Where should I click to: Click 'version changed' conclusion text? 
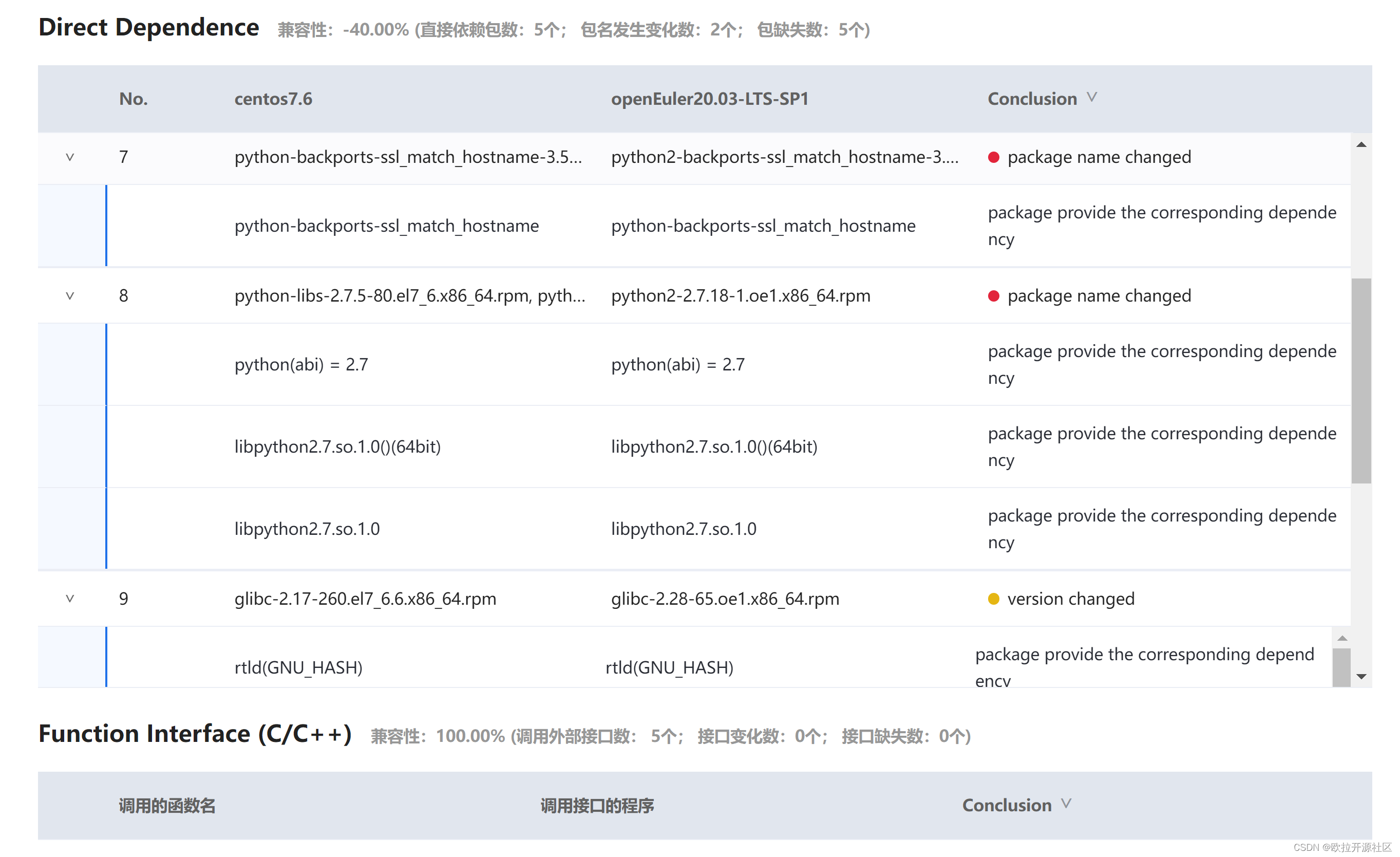point(1070,599)
